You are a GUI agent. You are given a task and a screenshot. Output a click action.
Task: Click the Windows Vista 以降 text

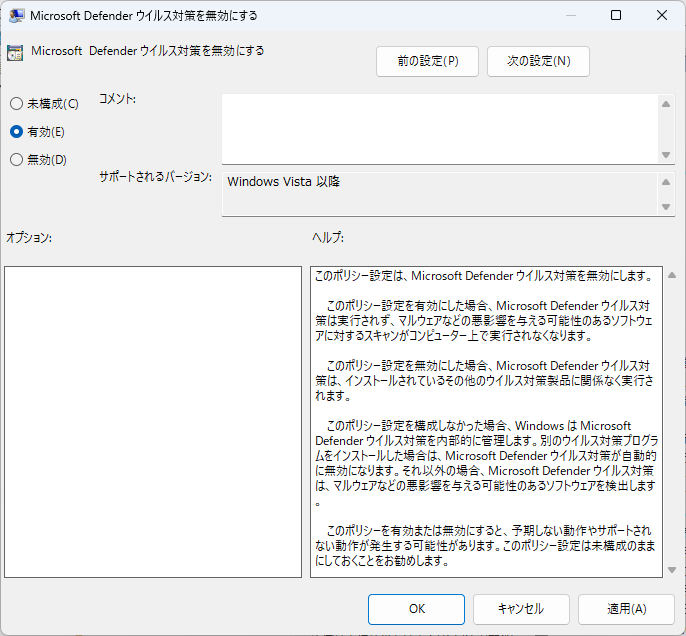coord(284,182)
